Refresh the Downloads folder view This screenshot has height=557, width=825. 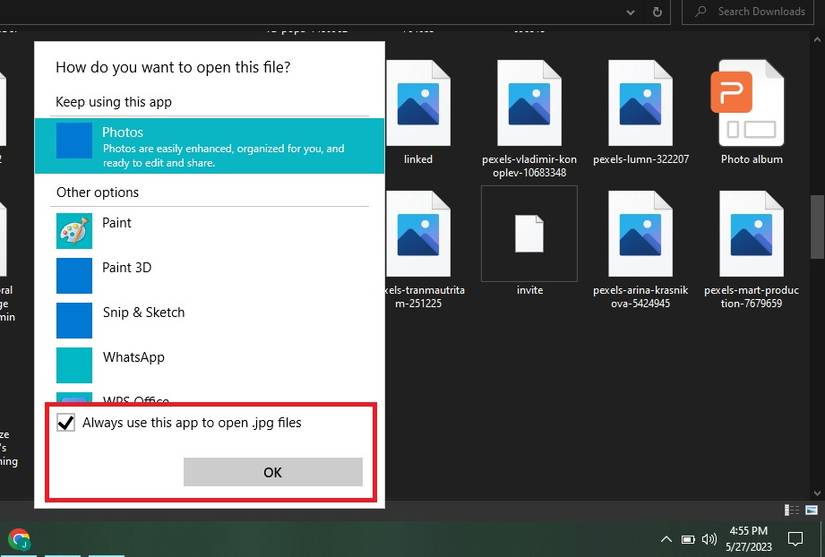point(657,12)
